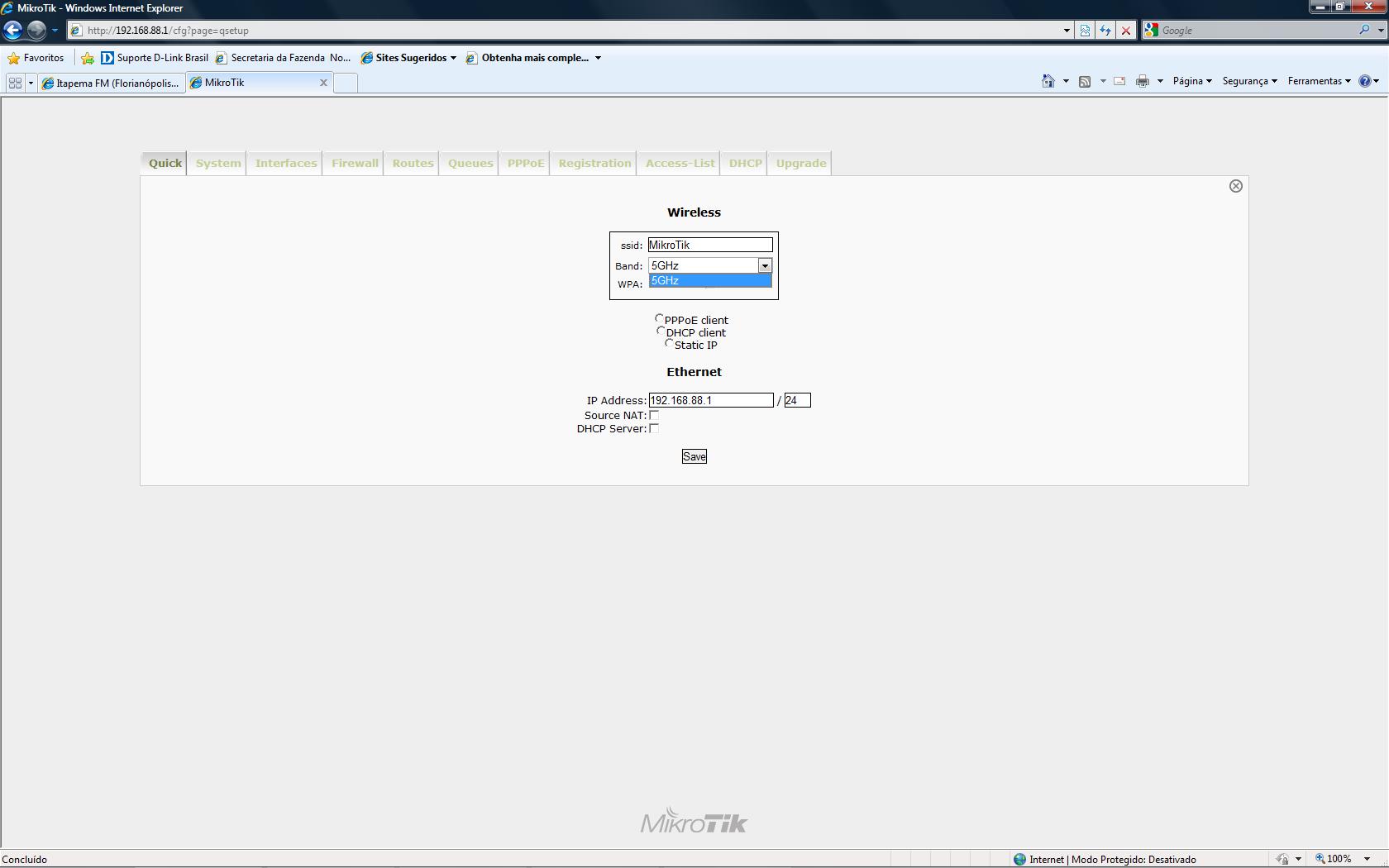Click the Quick Tabs grid icon

[x=15, y=83]
